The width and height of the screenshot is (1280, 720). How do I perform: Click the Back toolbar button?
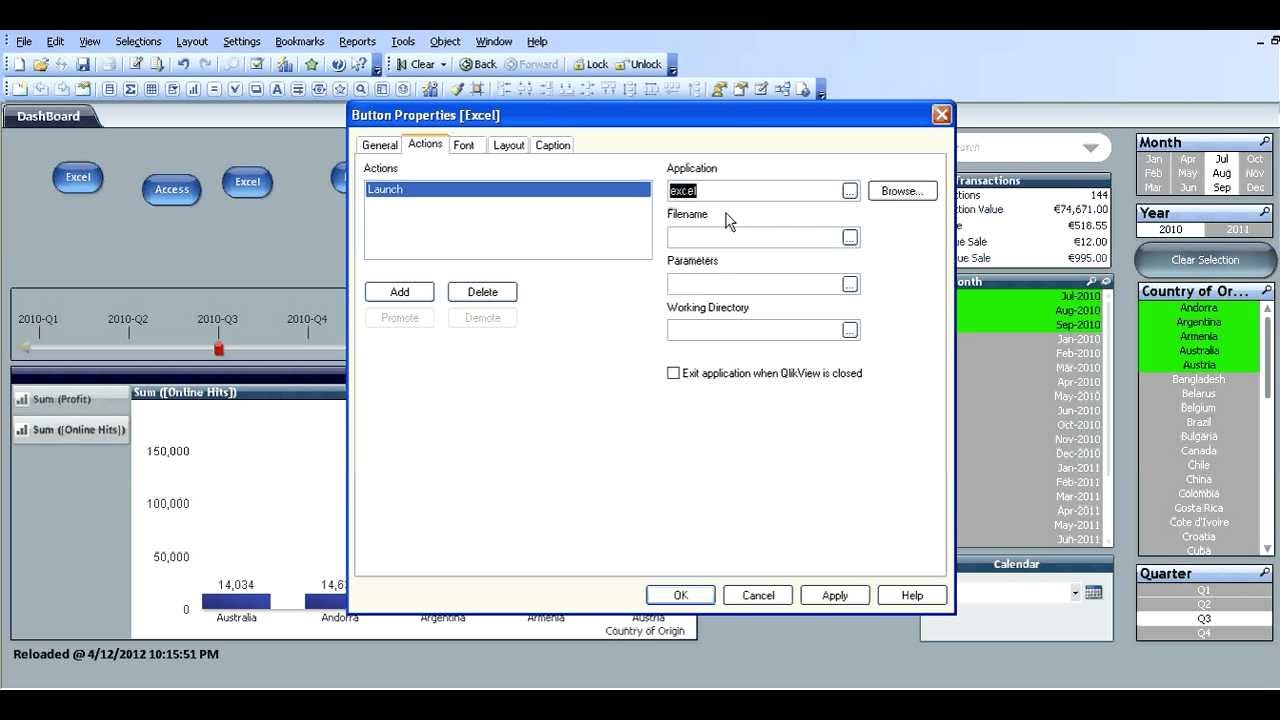(478, 64)
